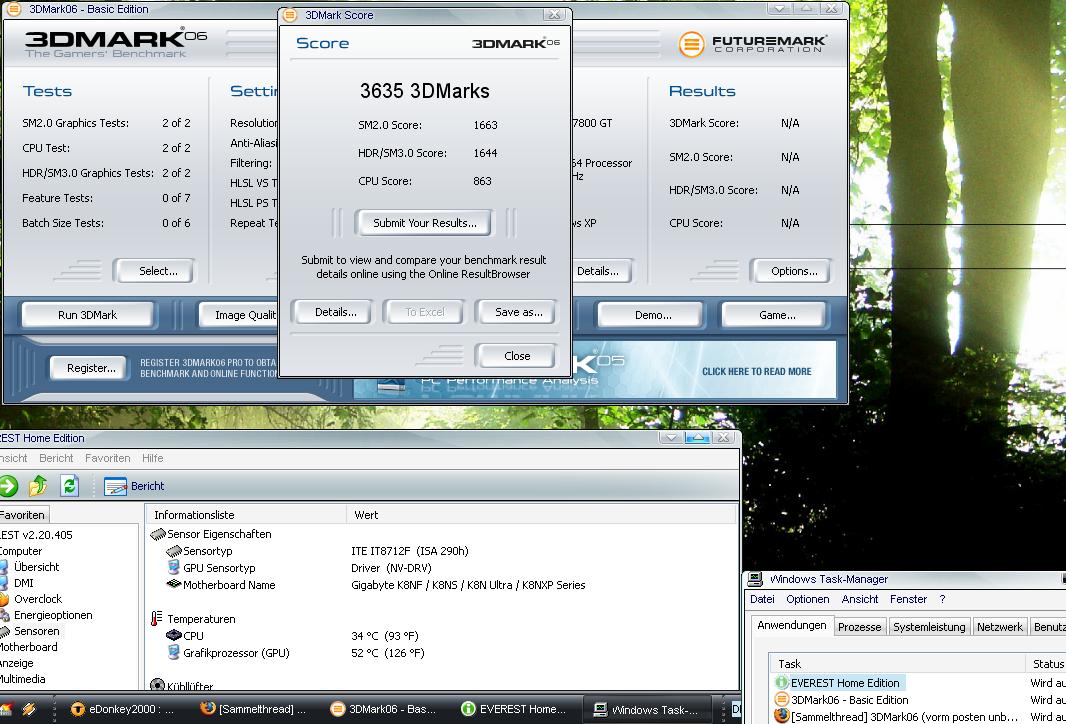Switch to the Prozesse tab in Task-Manager
Screen dimensions: 1066x724
pyautogui.click(x=859, y=627)
